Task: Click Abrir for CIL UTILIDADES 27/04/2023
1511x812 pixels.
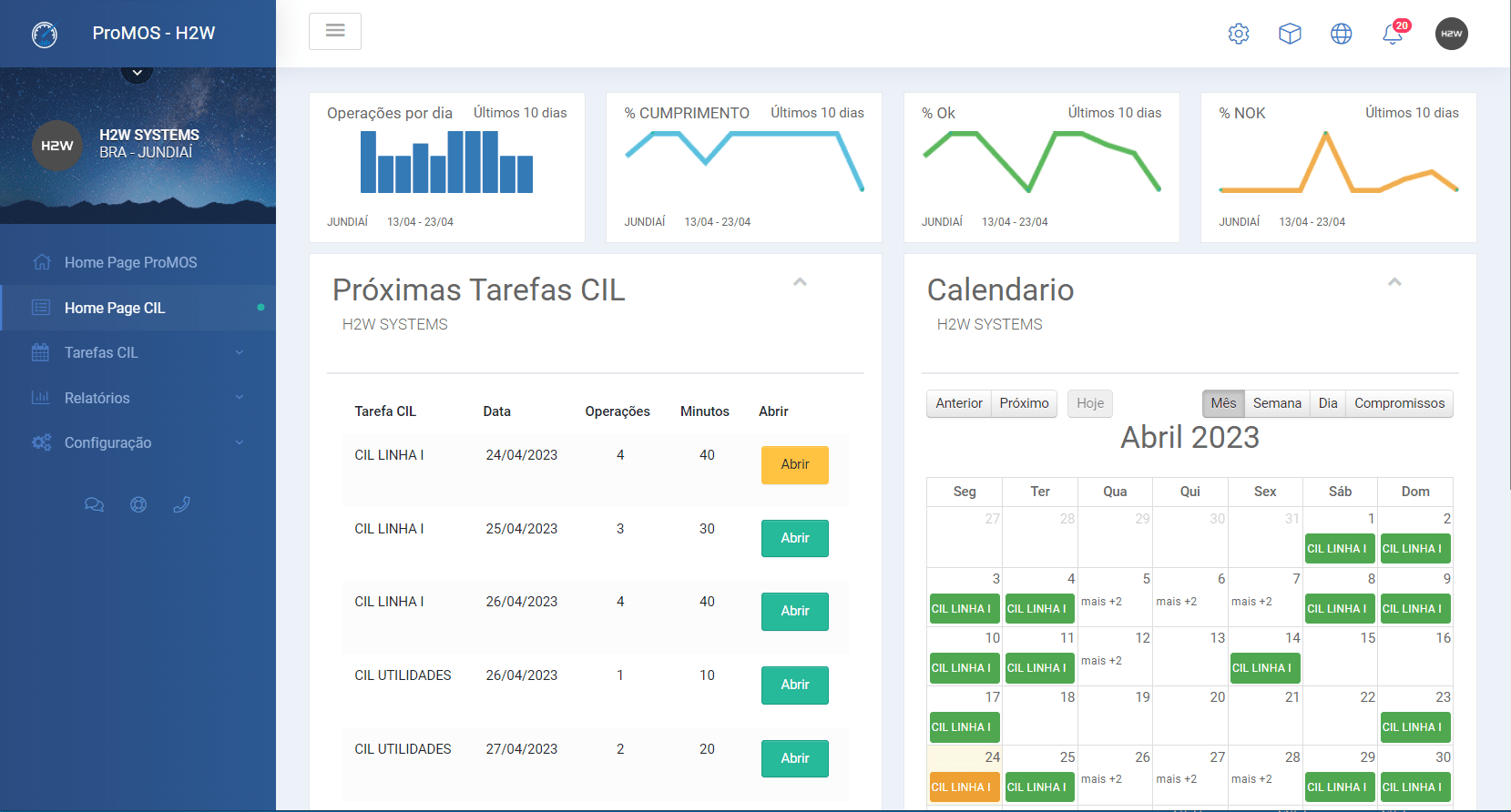Action: (795, 758)
